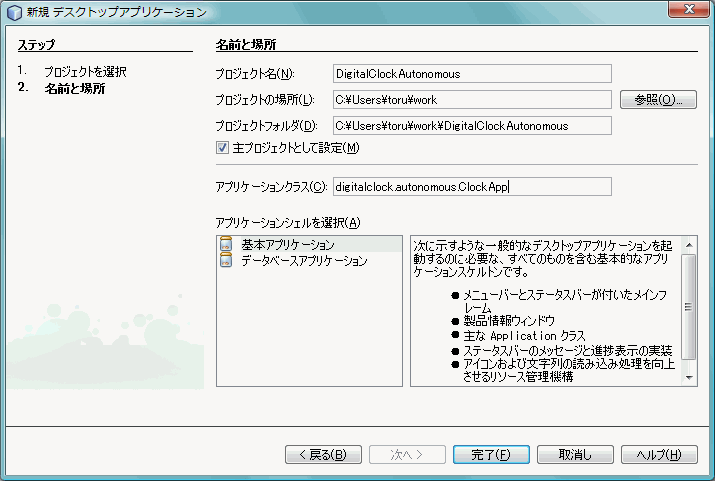715x481 pixels.
Task: Click the 製品情報ウィンドウ bullet text
Action: (509, 321)
